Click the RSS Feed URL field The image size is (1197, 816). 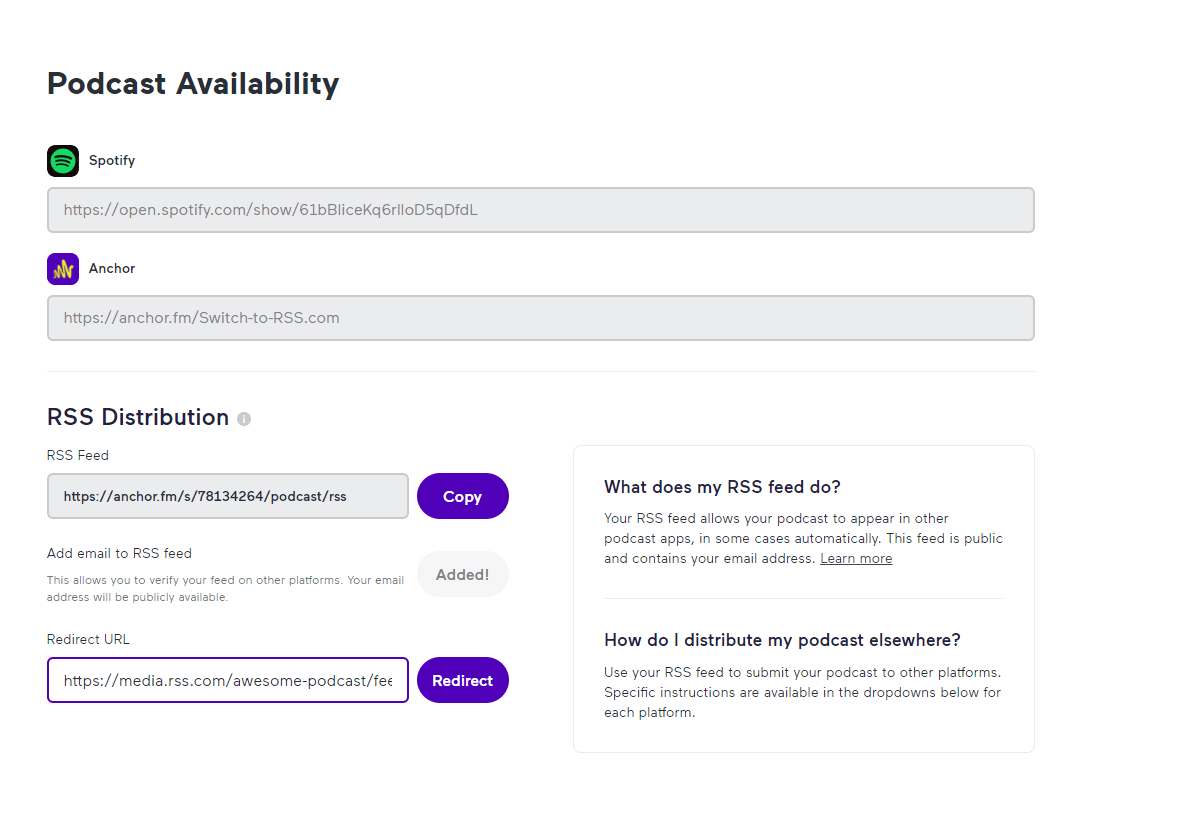[227, 496]
